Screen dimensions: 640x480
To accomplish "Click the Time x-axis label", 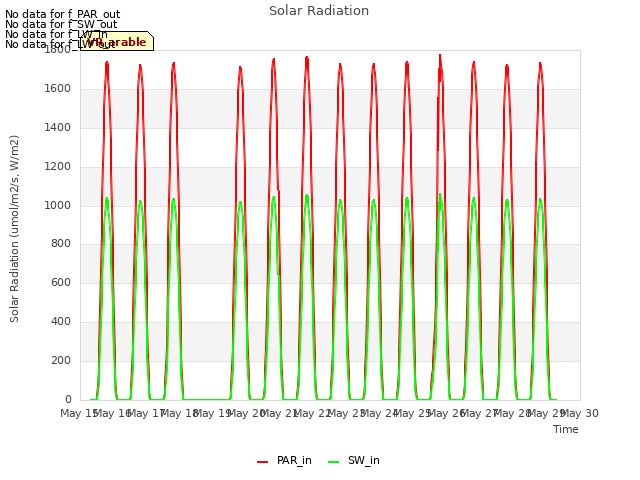I will click(566, 429).
